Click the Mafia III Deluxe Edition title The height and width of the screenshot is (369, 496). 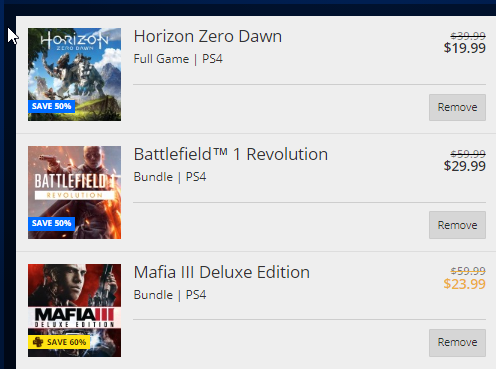click(x=222, y=272)
